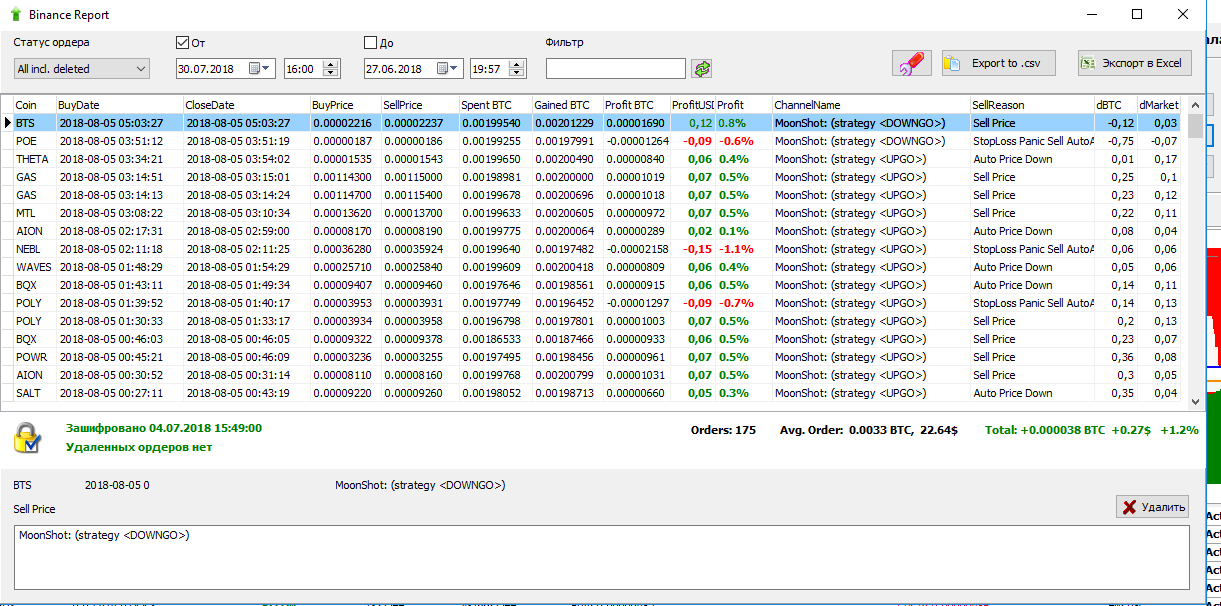The width and height of the screenshot is (1221, 606).
Task: Click the yellow padlock encryption icon
Action: (27, 438)
